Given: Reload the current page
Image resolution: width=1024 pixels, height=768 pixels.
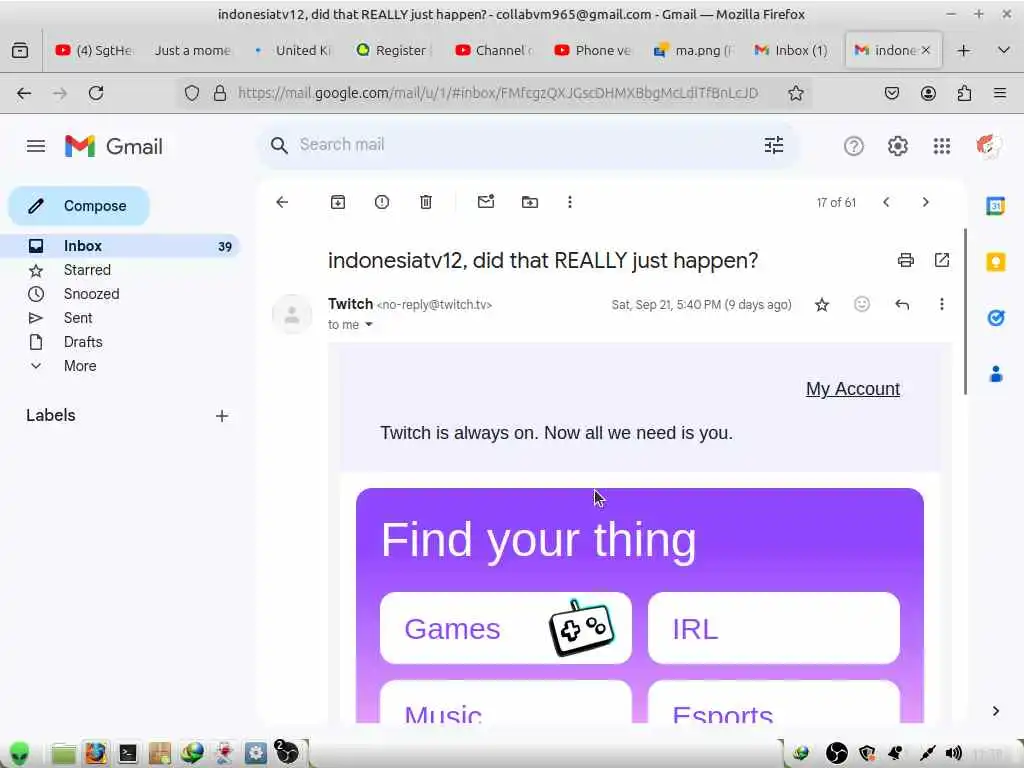Looking at the screenshot, I should tap(96, 93).
